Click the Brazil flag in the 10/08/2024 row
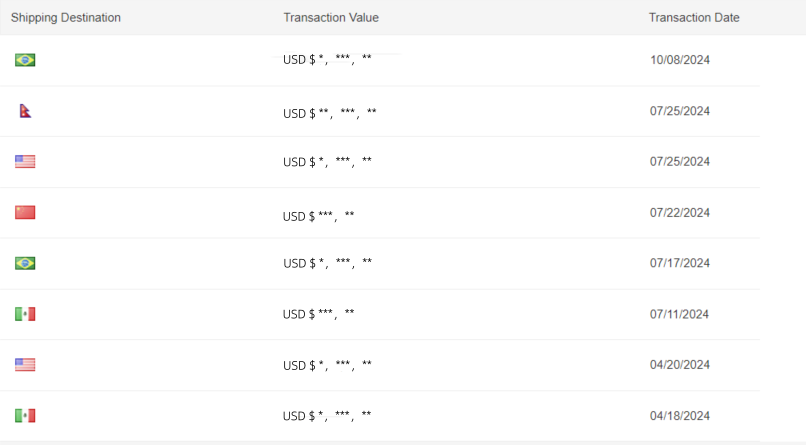The width and height of the screenshot is (806, 445). 25,60
